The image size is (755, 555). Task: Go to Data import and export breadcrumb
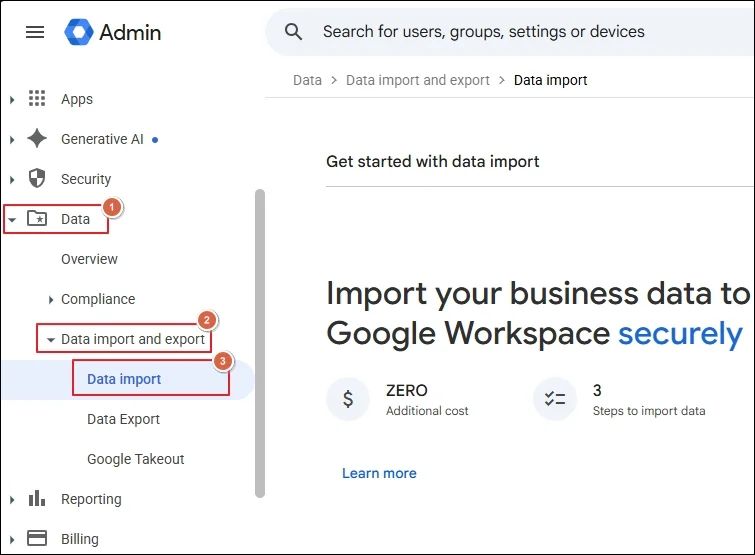[x=417, y=80]
